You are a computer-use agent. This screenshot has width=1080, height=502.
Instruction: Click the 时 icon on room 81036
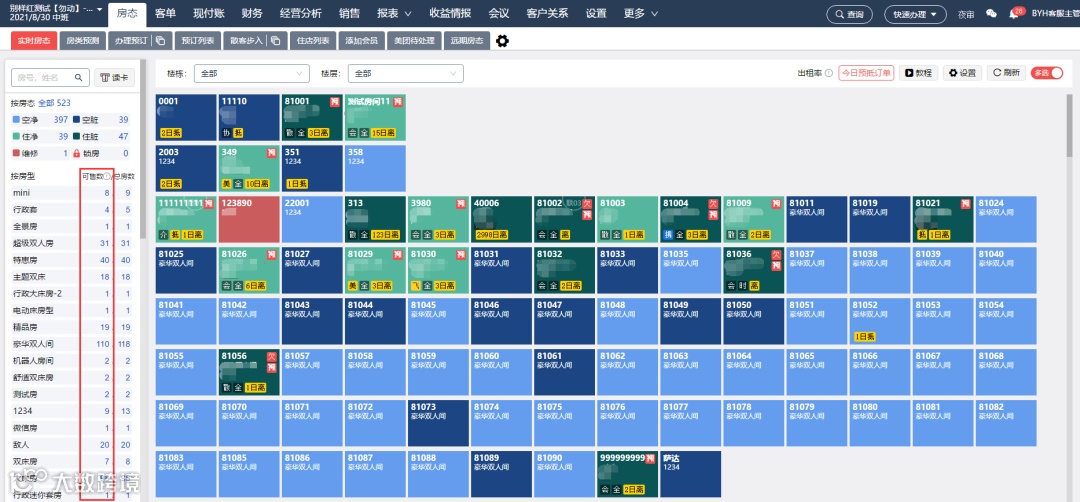(744, 286)
